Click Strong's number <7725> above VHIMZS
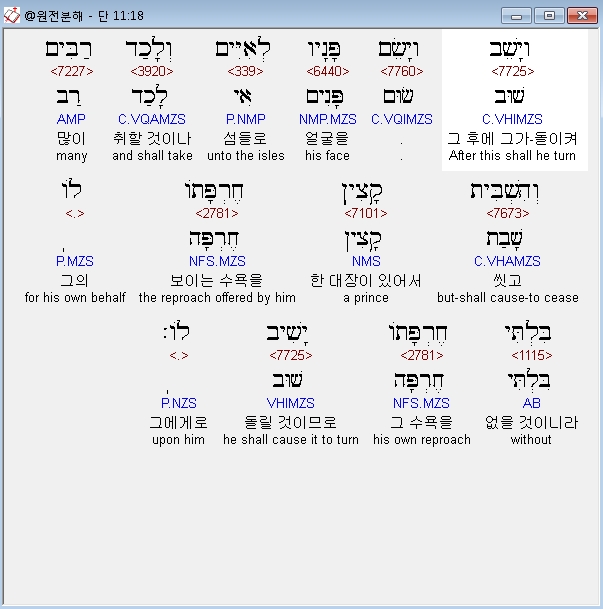The height and width of the screenshot is (609, 603). click(x=291, y=355)
